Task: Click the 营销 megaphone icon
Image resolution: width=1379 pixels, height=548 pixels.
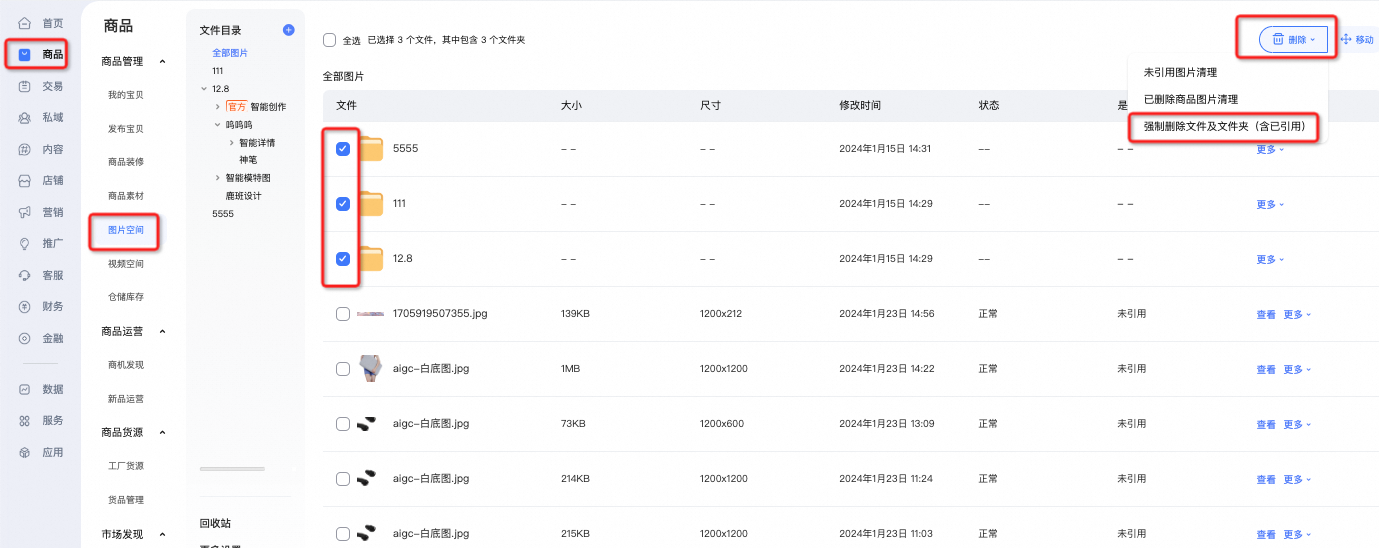Action: coord(25,212)
